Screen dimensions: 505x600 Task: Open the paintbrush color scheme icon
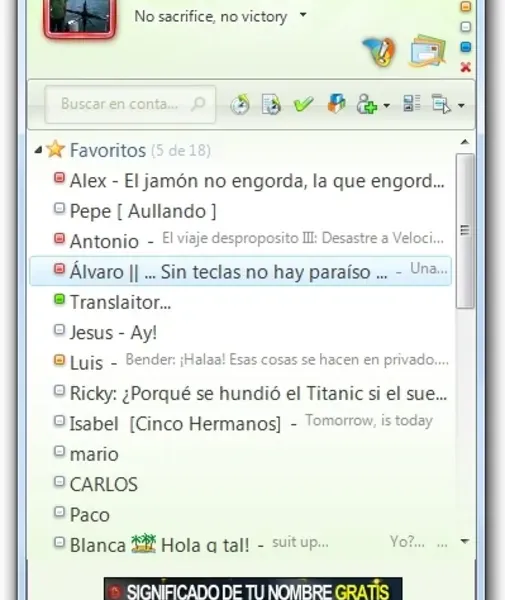point(379,51)
